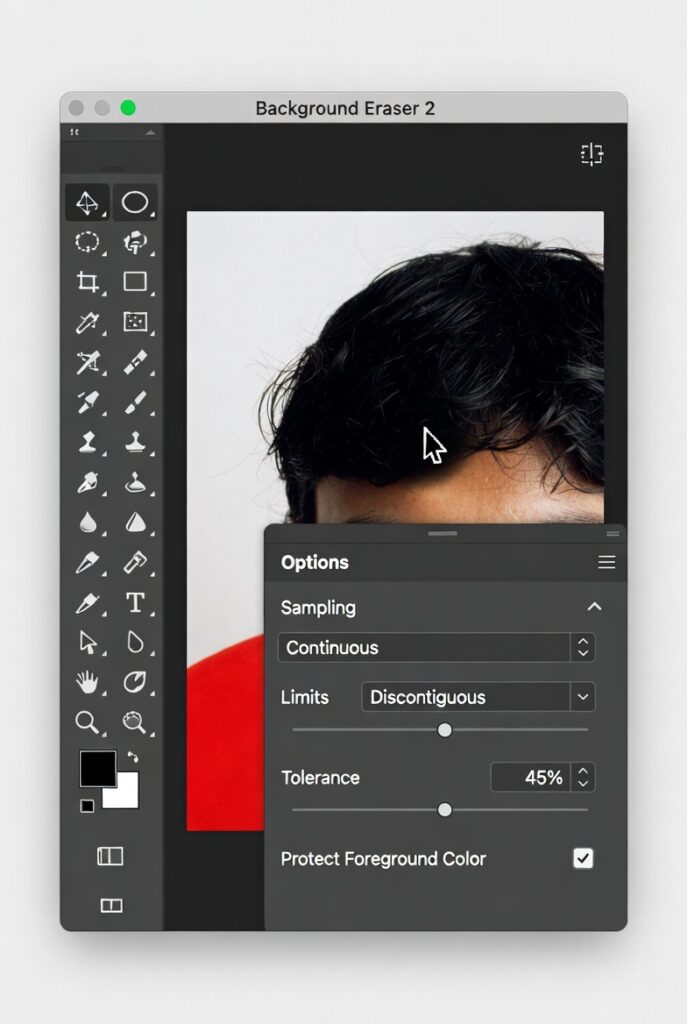687x1024 pixels.
Task: Select the 3D pyramid shape tool
Action: coord(88,202)
